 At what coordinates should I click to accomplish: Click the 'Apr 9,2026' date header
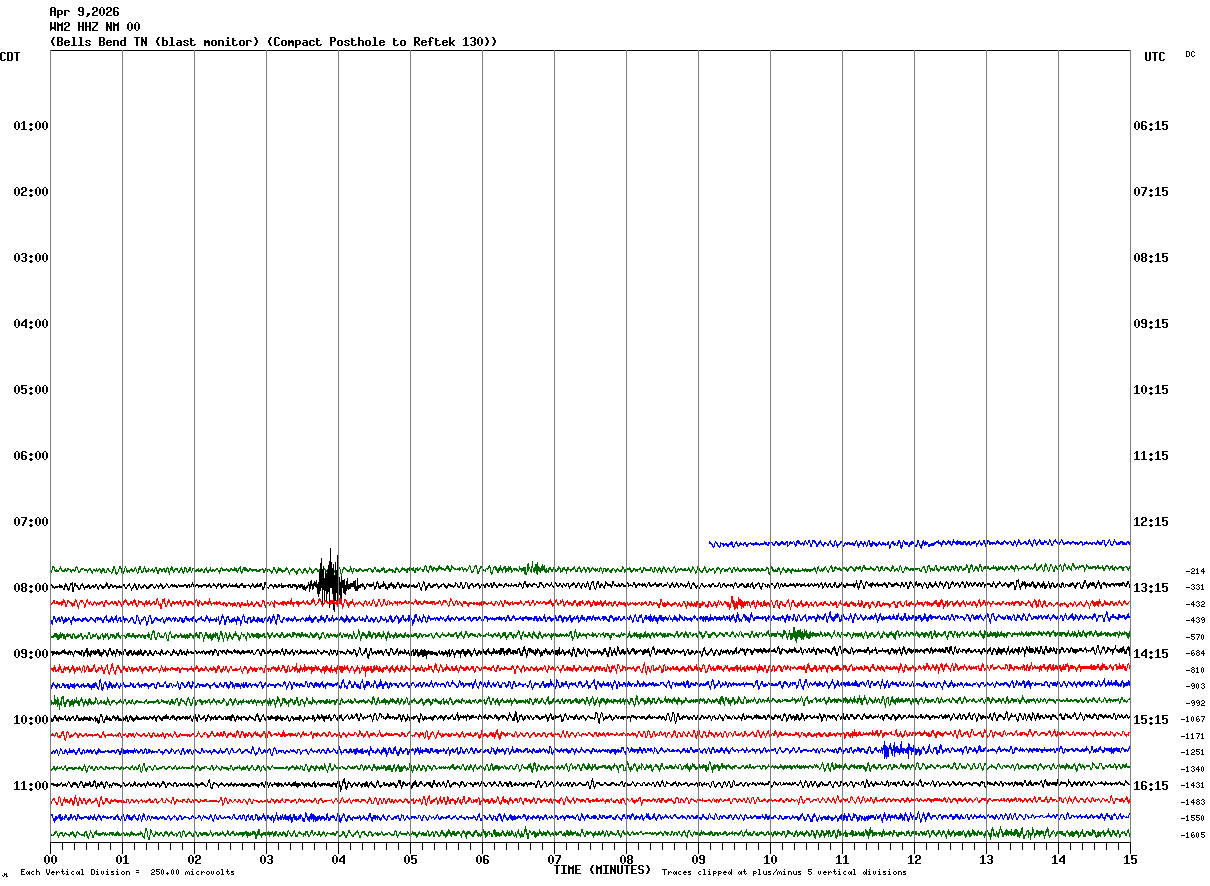click(84, 12)
